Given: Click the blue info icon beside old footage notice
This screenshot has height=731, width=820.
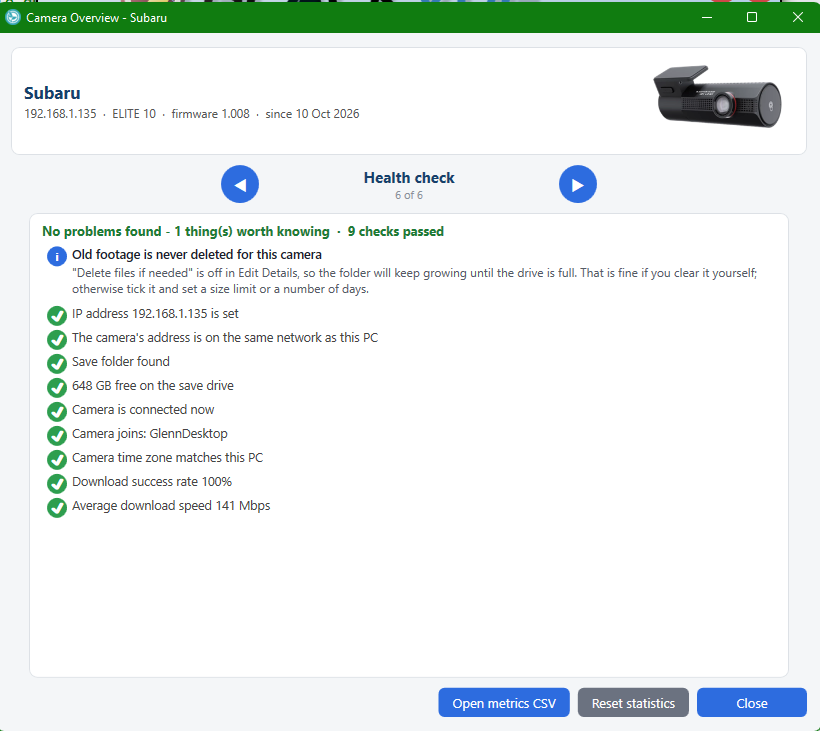Looking at the screenshot, I should 56,256.
